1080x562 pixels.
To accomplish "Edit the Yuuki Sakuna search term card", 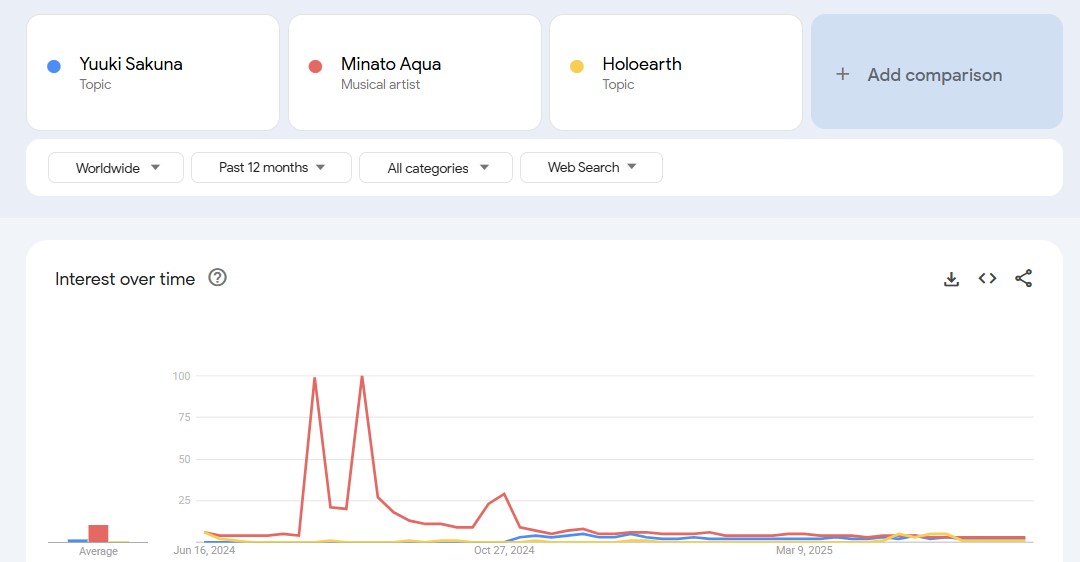I will [153, 72].
